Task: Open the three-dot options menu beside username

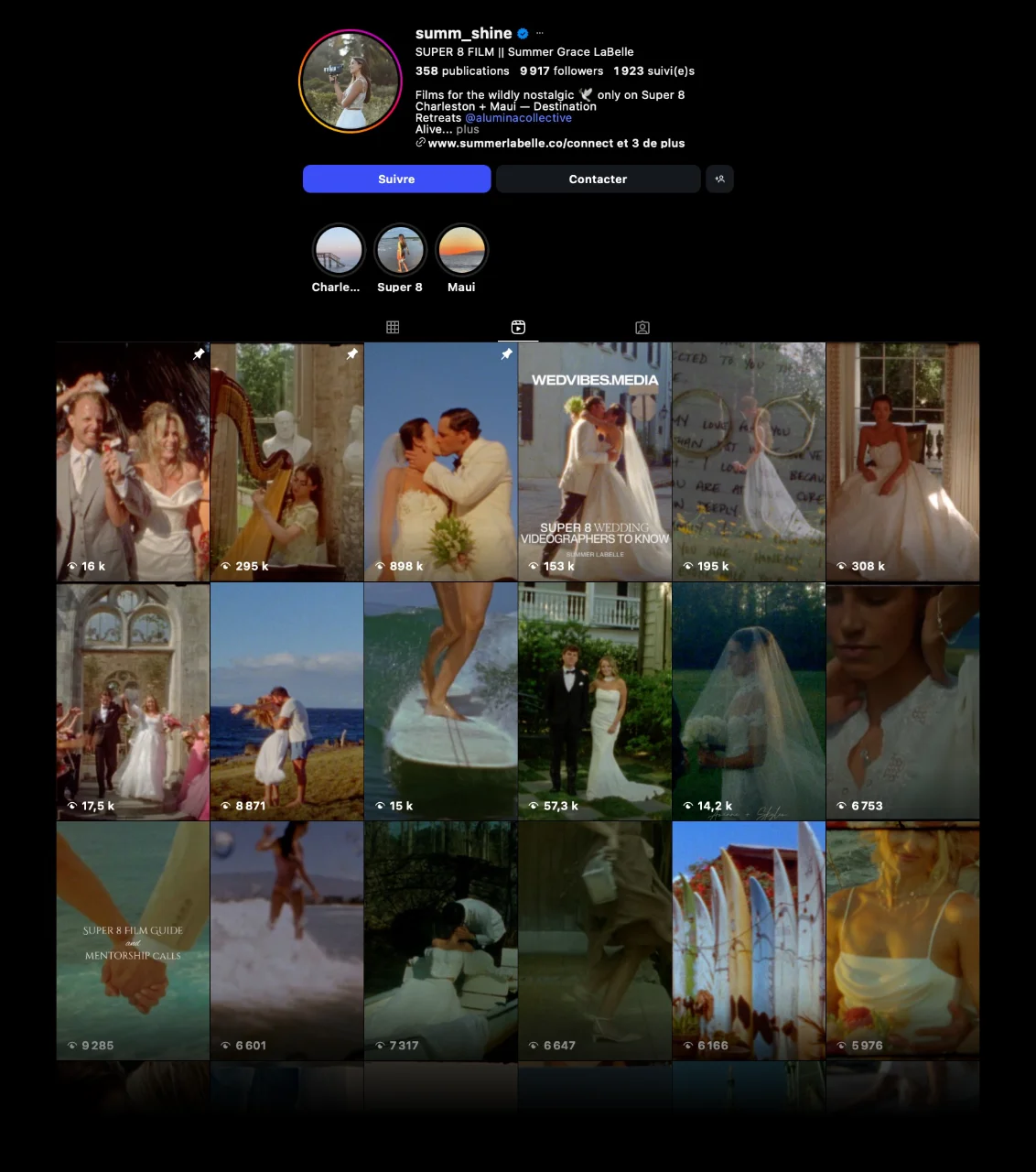Action: (540, 34)
